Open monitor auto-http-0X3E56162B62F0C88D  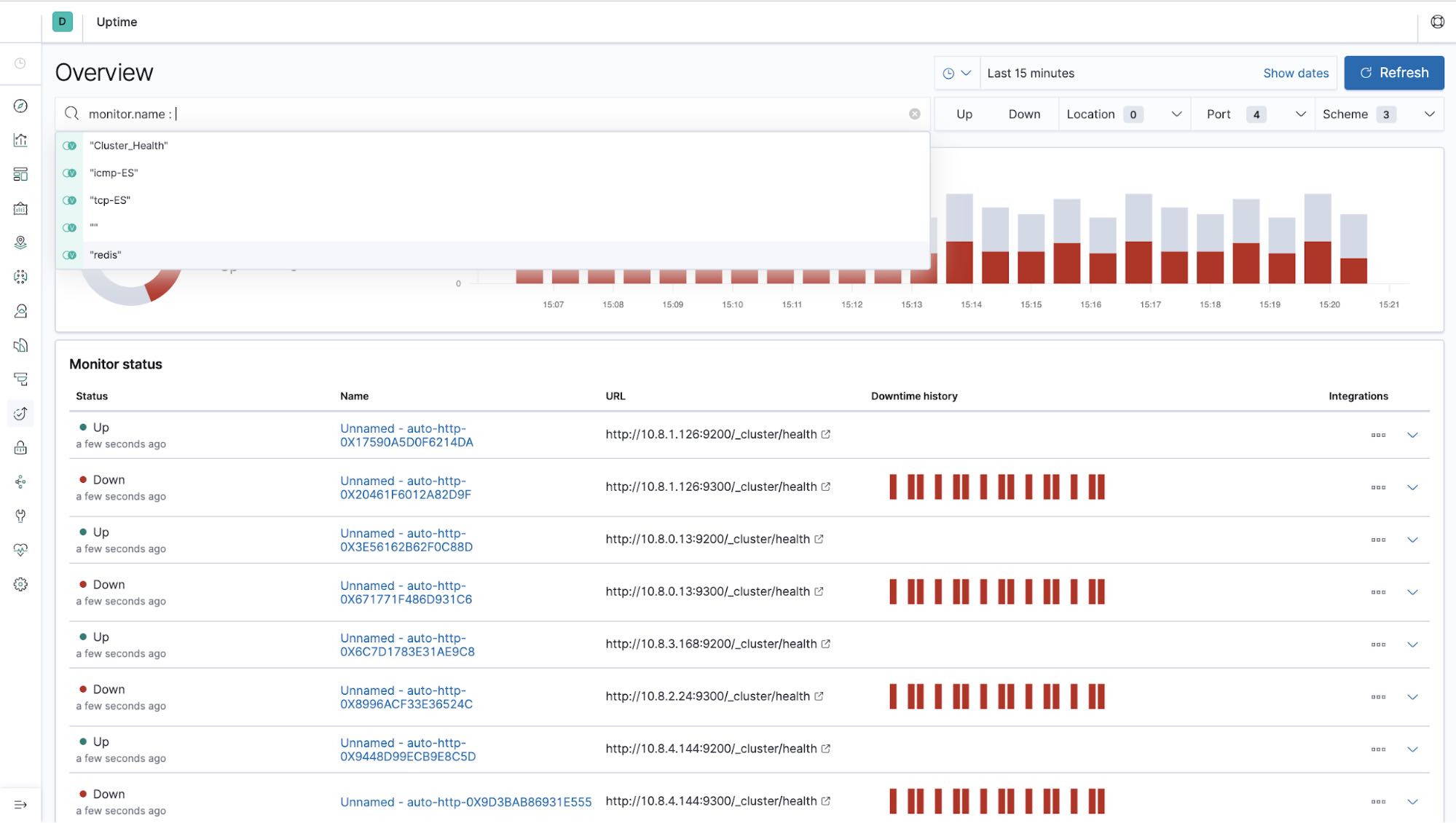coord(406,540)
